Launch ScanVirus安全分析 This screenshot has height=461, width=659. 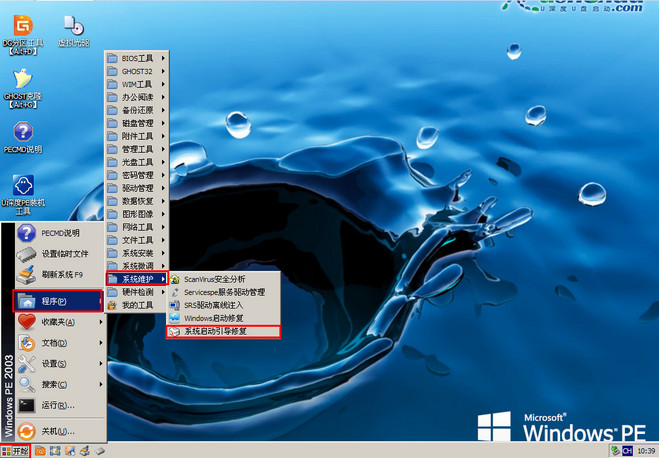(224, 279)
